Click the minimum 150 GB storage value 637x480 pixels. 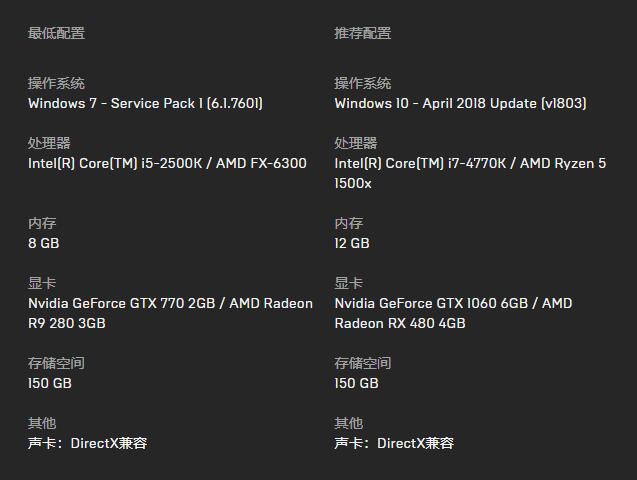(50, 383)
